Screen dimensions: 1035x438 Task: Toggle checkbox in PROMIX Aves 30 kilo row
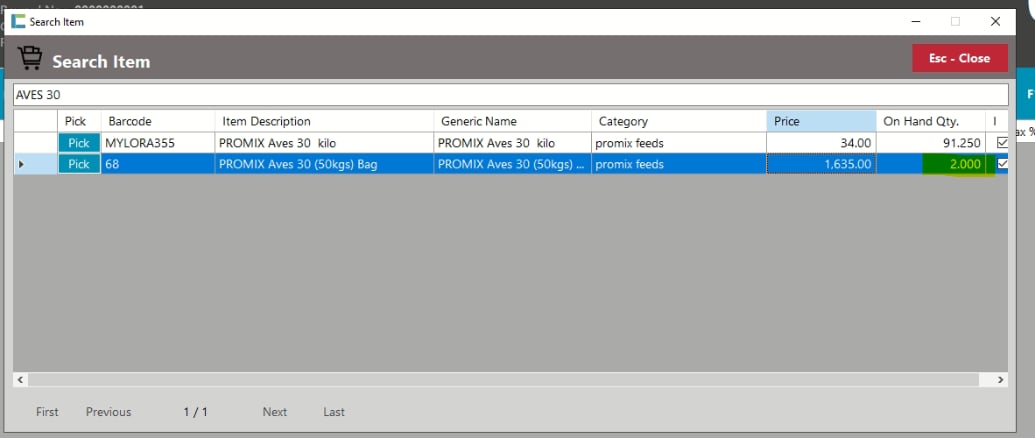1002,143
